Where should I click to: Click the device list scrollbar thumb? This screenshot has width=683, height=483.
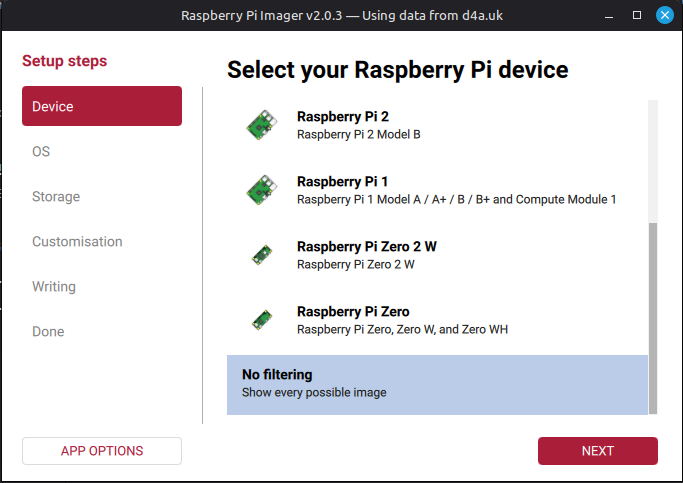(x=653, y=316)
